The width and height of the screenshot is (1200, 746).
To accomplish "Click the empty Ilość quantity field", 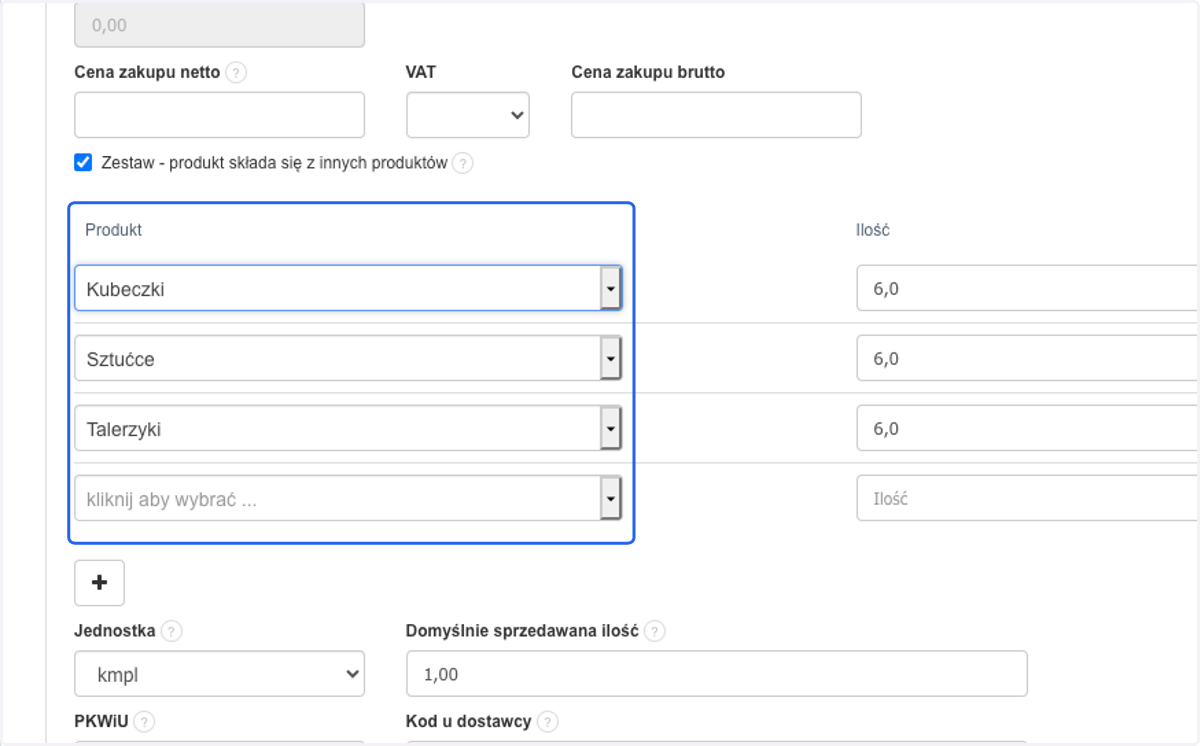I will click(x=1028, y=499).
